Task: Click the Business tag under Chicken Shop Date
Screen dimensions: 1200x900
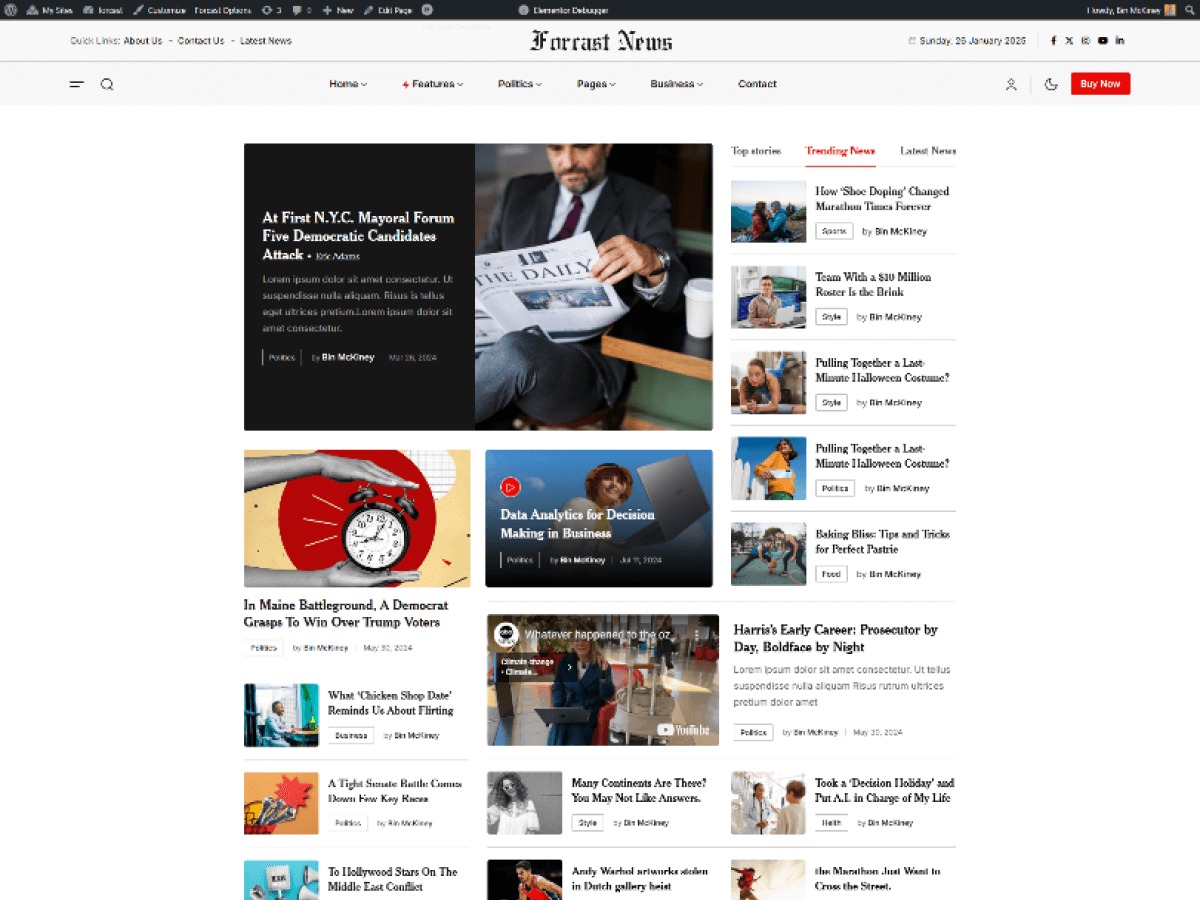Action: tap(351, 735)
